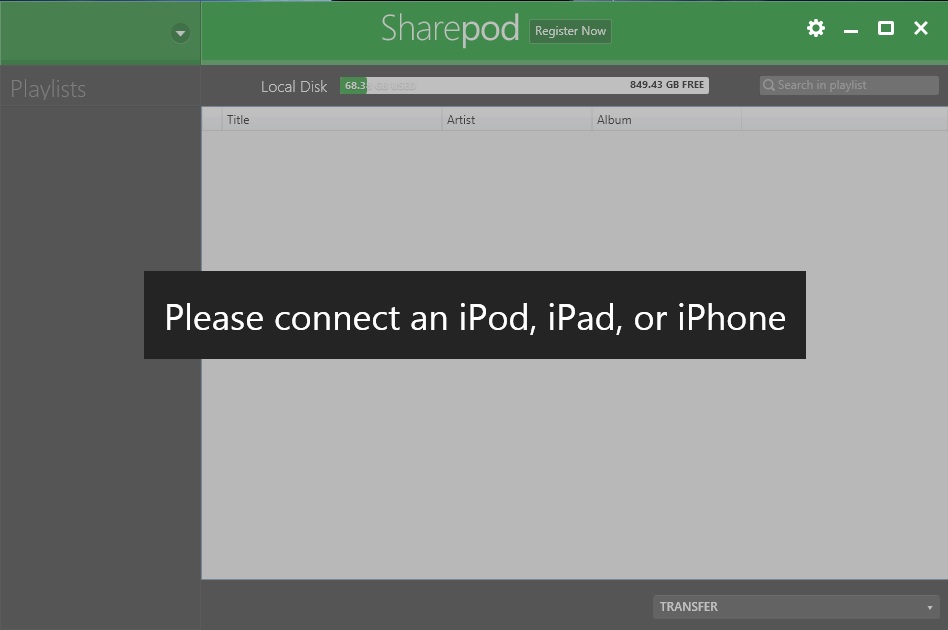Select the Playlists panel header

point(48,88)
